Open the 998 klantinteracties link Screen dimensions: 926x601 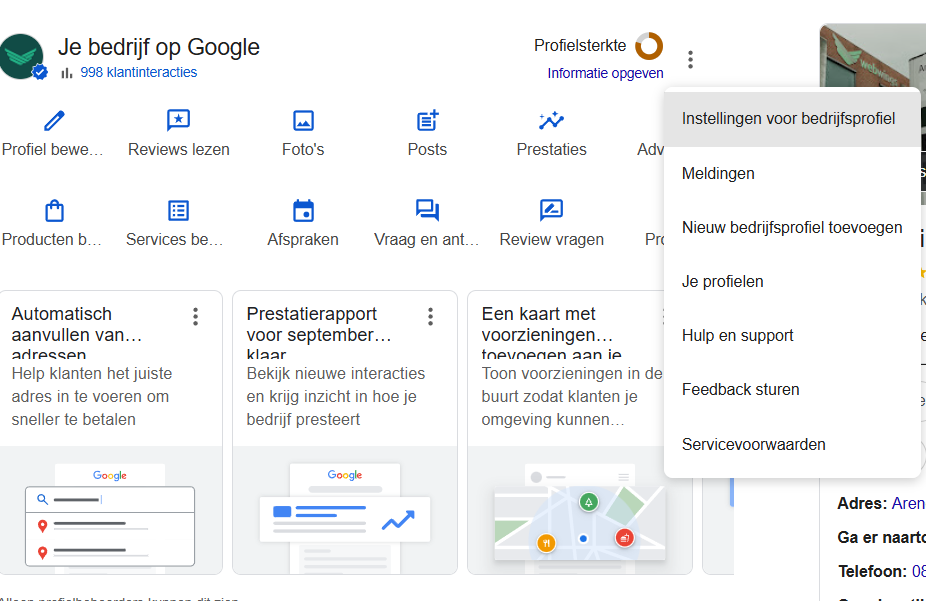[138, 73]
